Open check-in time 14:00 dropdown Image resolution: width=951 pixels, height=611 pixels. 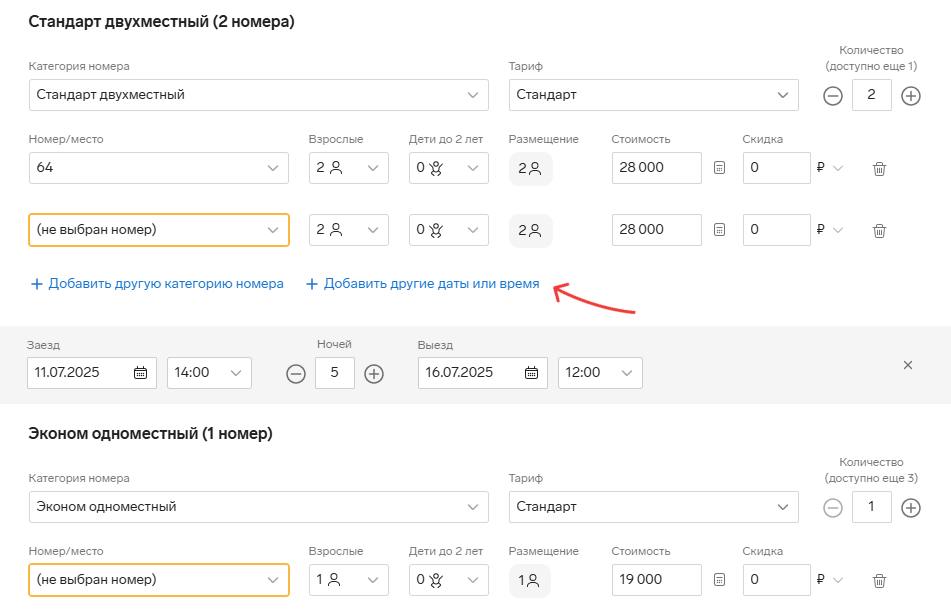coord(209,373)
